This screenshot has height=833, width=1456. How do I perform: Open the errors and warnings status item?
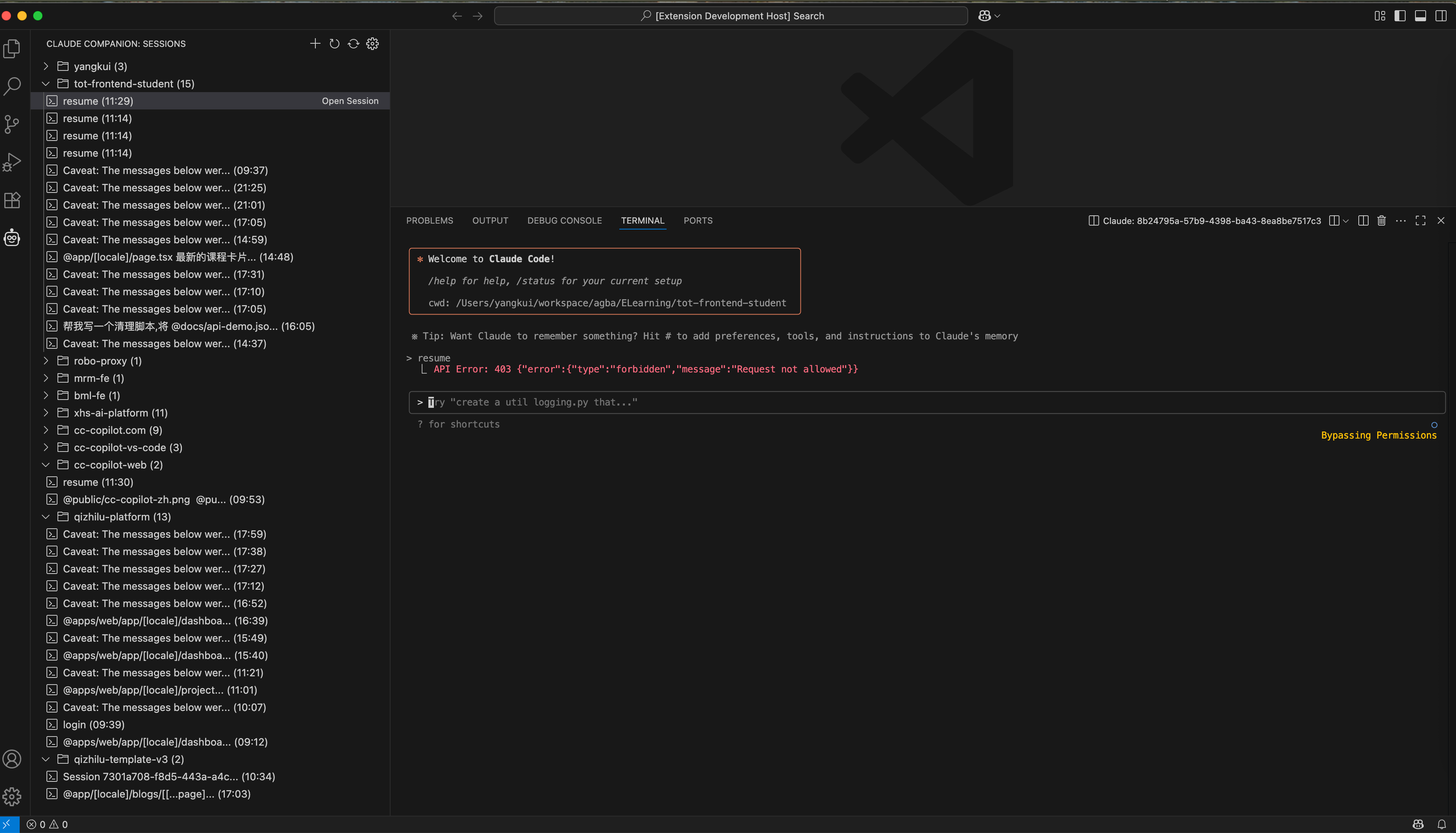[x=48, y=824]
